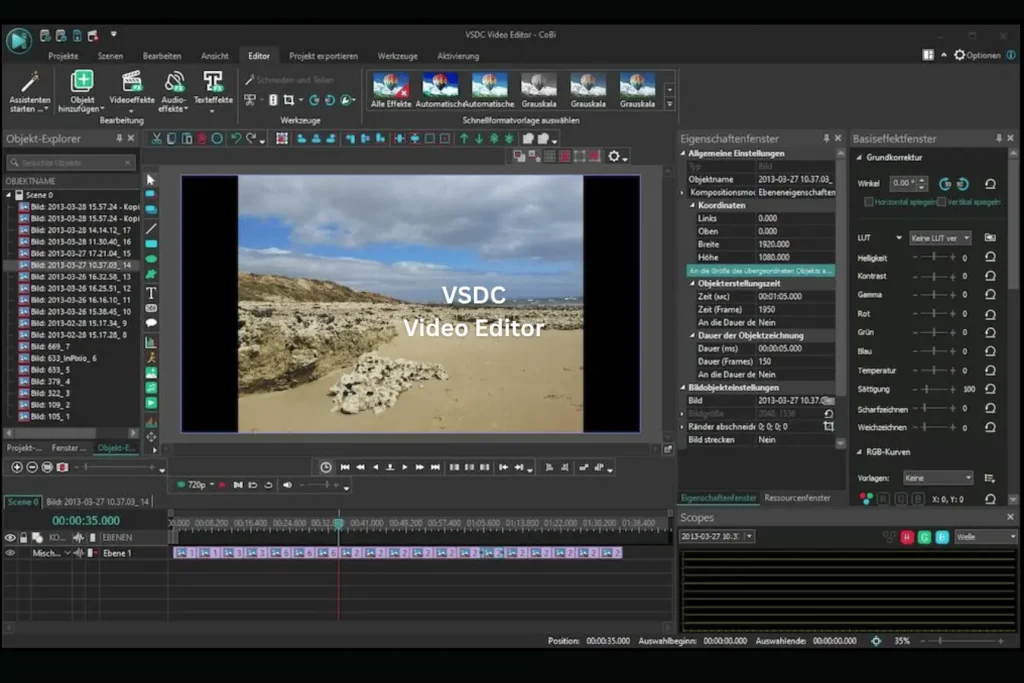1024x683 pixels.
Task: Click the zoom-out minus icon on timeline
Action: coord(32,468)
